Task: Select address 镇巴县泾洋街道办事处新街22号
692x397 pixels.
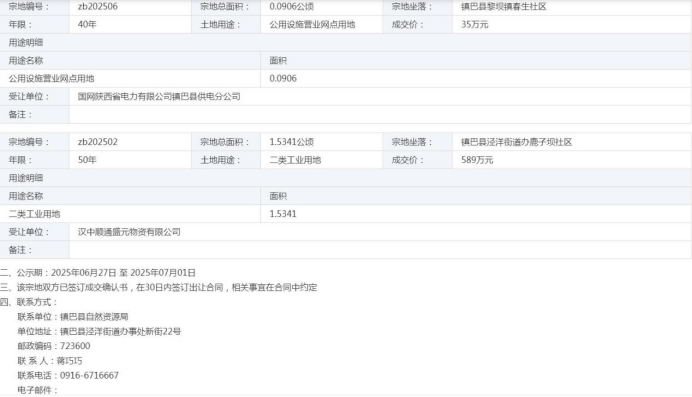Action: tap(120, 331)
